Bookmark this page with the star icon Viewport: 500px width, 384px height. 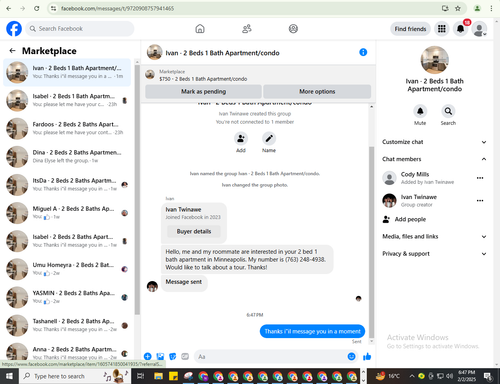458,8
